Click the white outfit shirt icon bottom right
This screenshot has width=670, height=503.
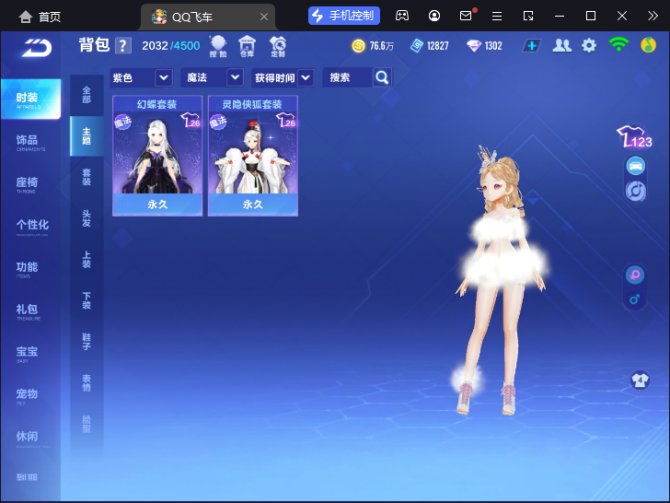pyautogui.click(x=640, y=380)
